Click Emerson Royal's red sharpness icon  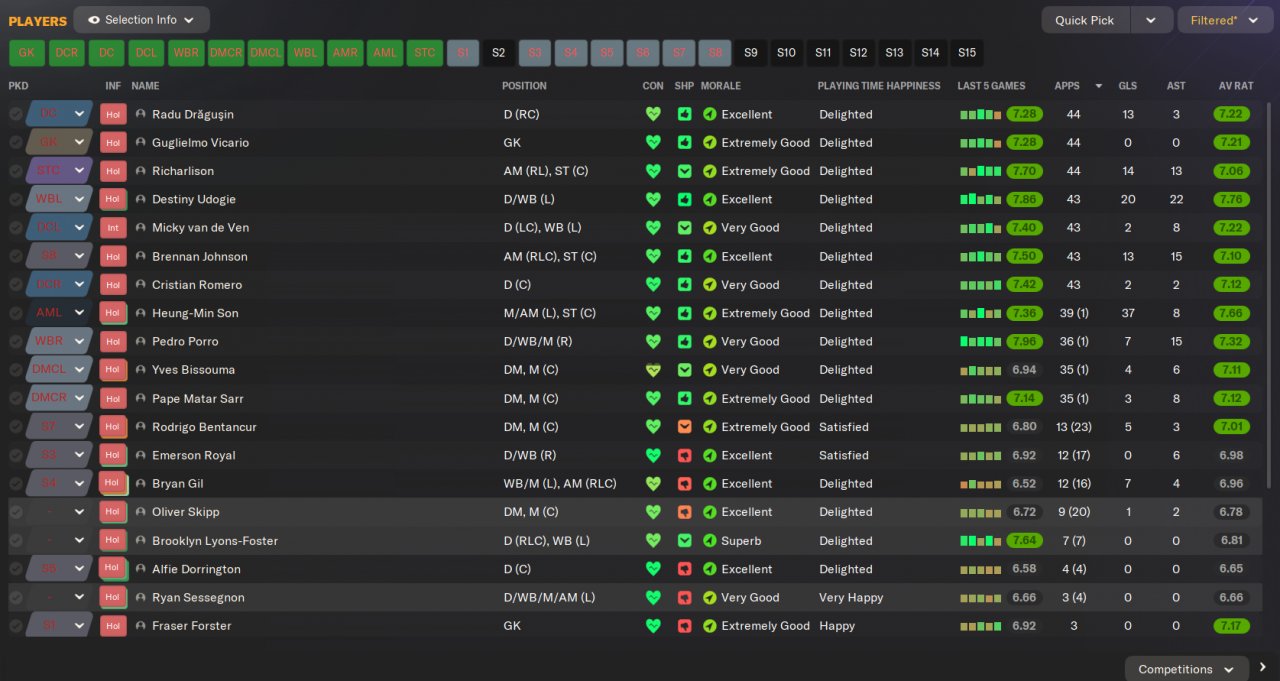pos(684,455)
